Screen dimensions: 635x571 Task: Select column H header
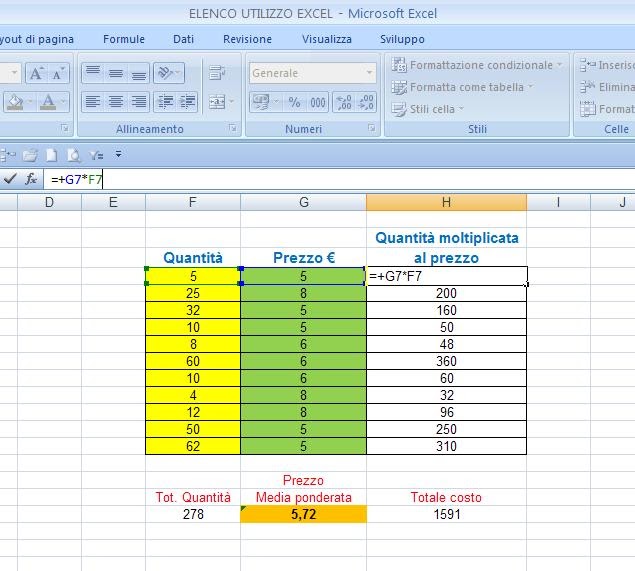click(x=446, y=202)
